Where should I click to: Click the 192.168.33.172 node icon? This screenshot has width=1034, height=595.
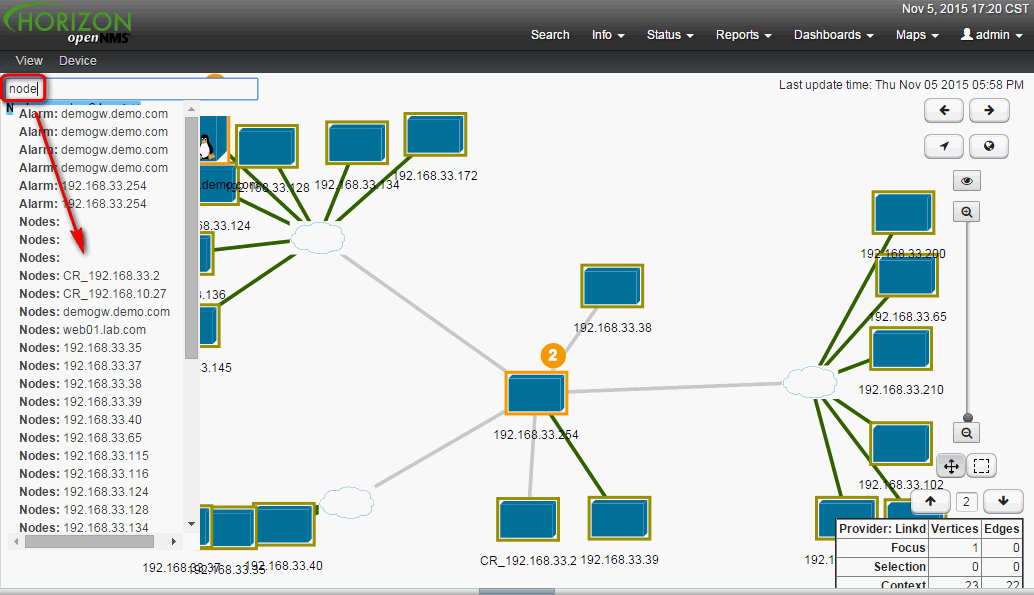[x=435, y=135]
